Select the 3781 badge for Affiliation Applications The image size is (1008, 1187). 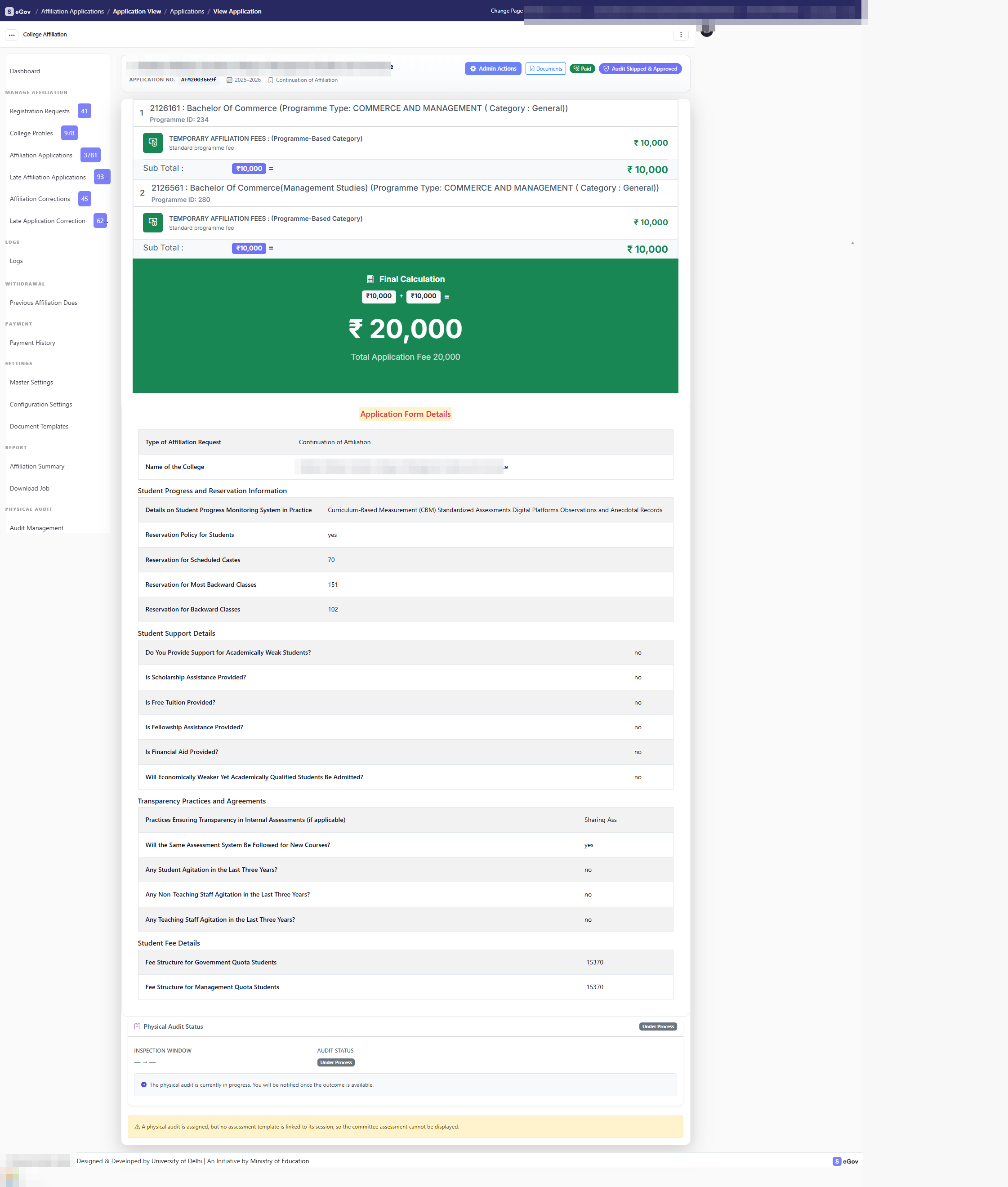[90, 155]
